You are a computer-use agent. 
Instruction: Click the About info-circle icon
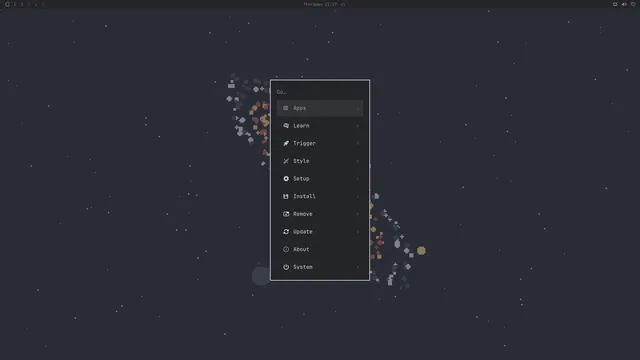[286, 249]
